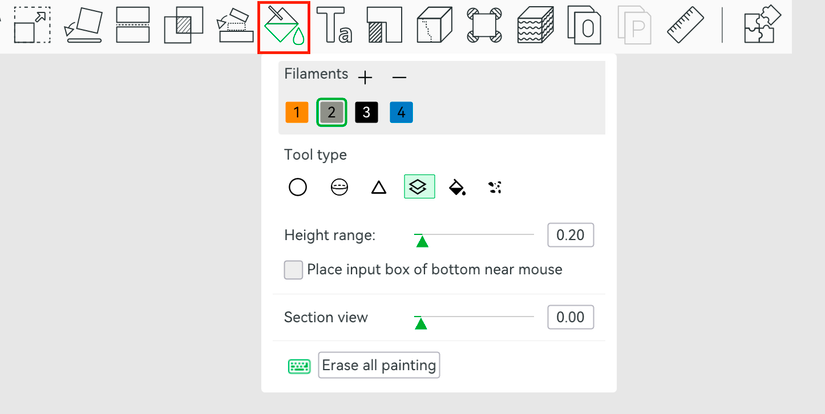Select the Measure ruler tool
The height and width of the screenshot is (414, 825).
click(x=686, y=25)
